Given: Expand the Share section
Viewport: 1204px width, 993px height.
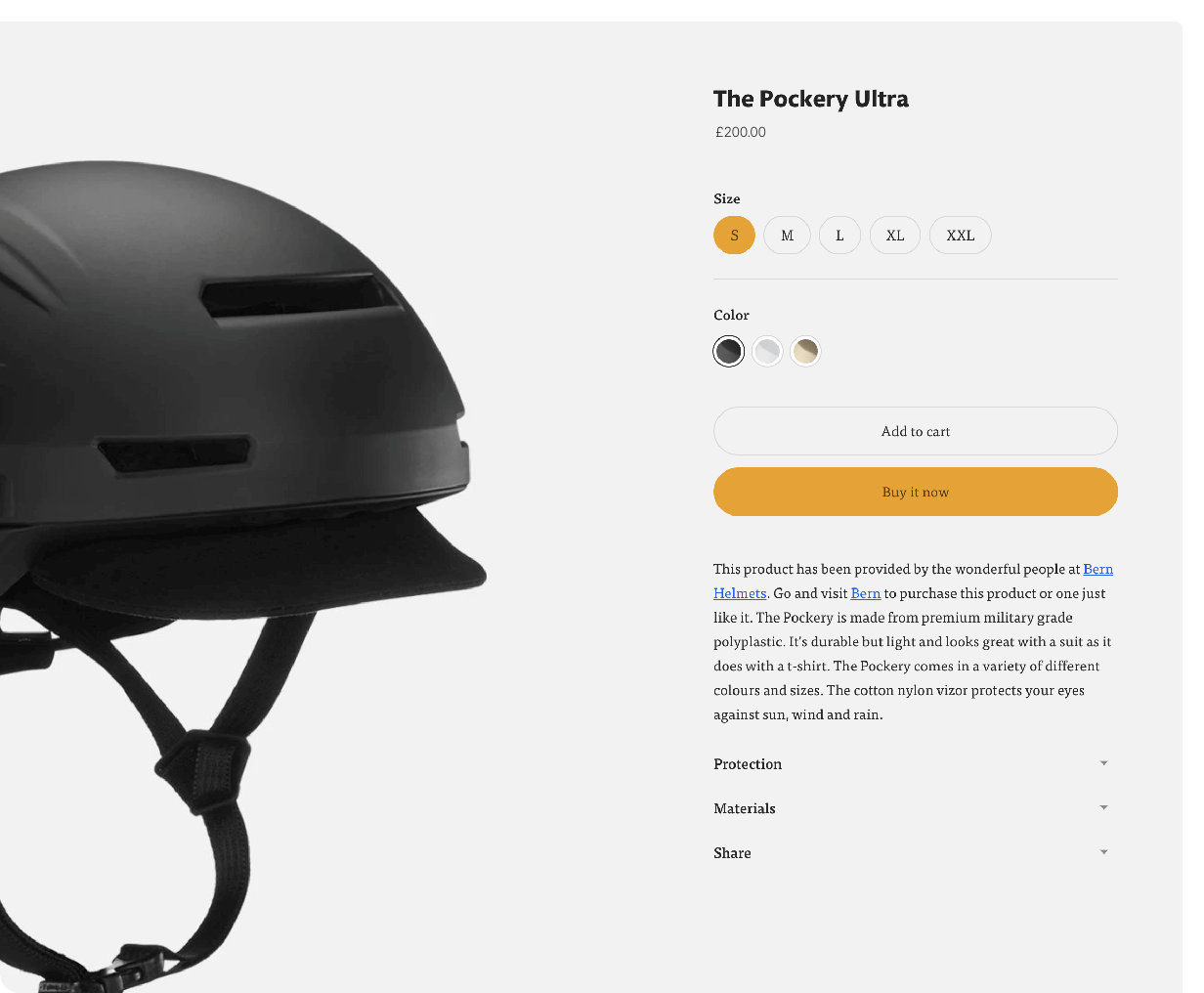Looking at the screenshot, I should tap(916, 853).
